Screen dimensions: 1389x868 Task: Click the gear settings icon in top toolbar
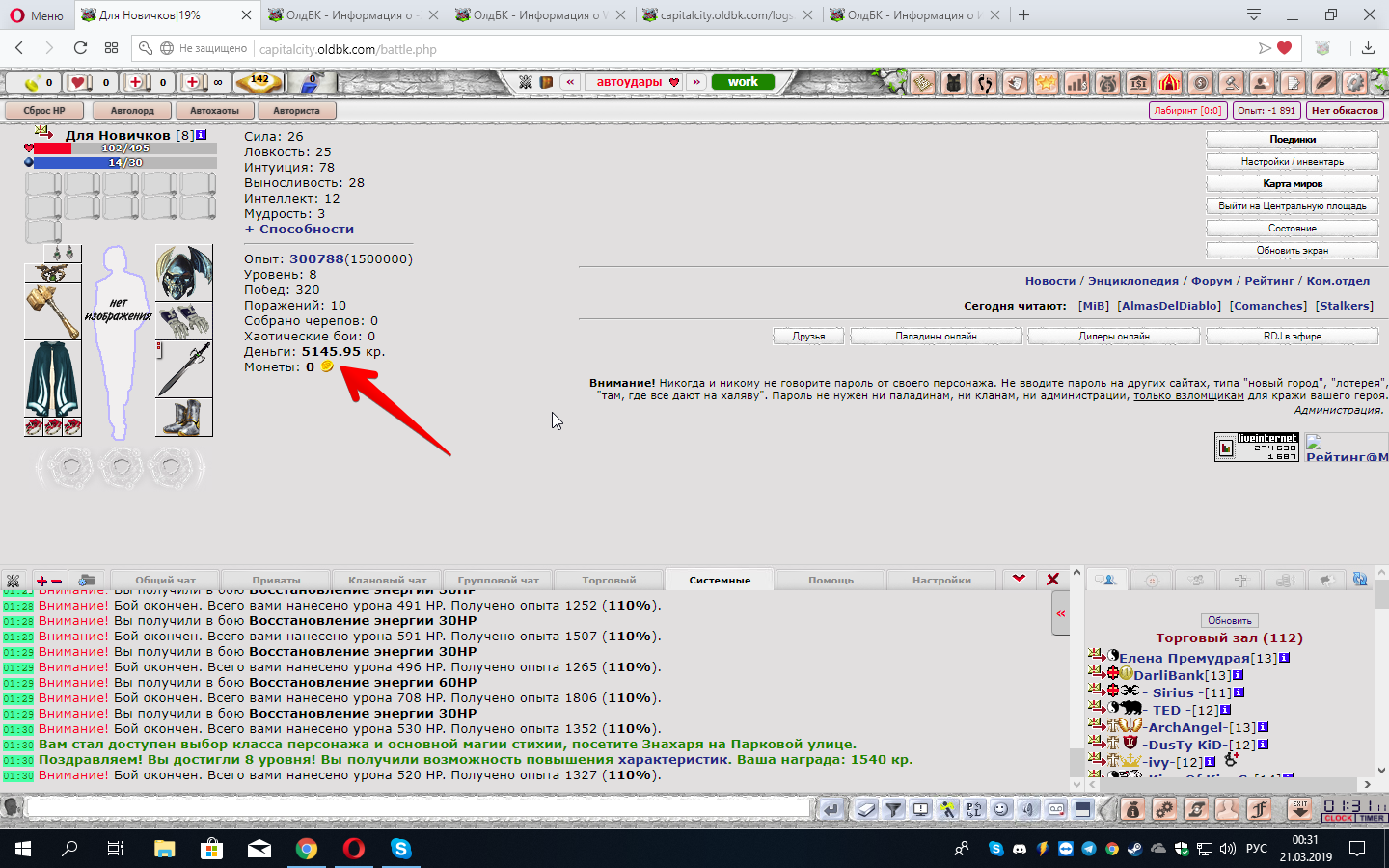point(1354,83)
